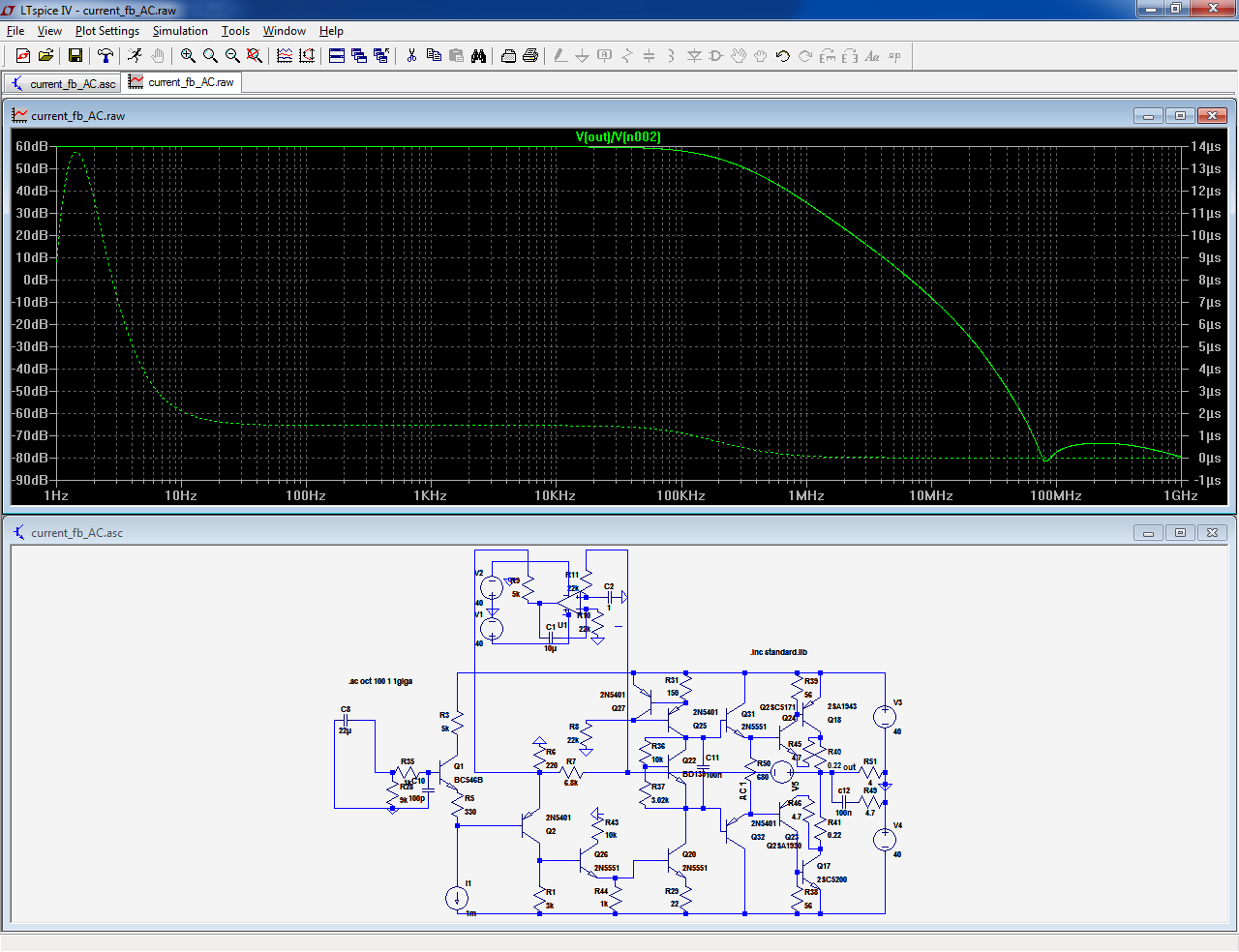Click the Place Capacitor icon
1239x952 pixels.
[x=650, y=56]
